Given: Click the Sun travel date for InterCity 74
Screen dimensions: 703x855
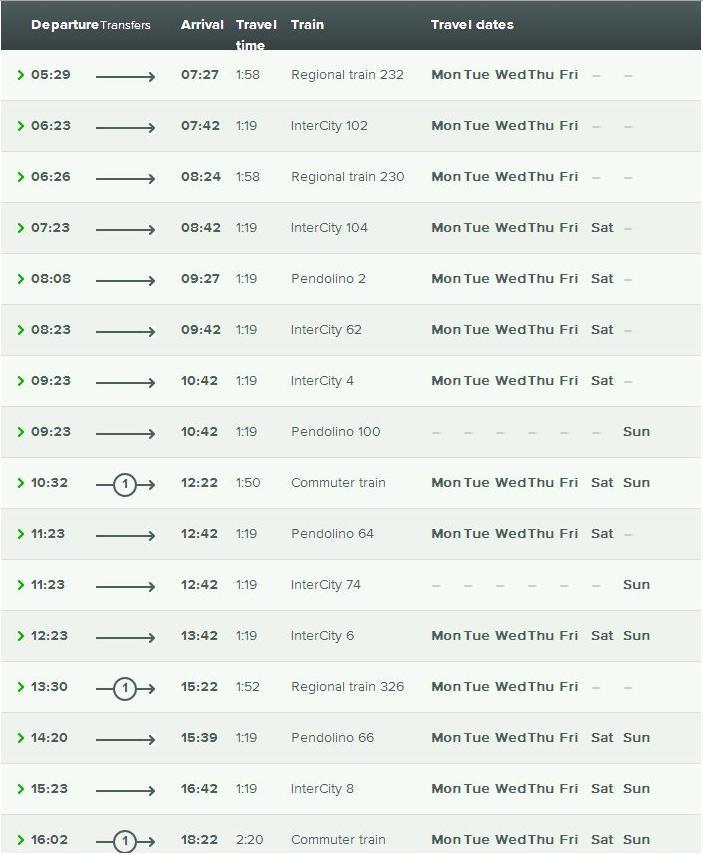Looking at the screenshot, I should point(636,585).
